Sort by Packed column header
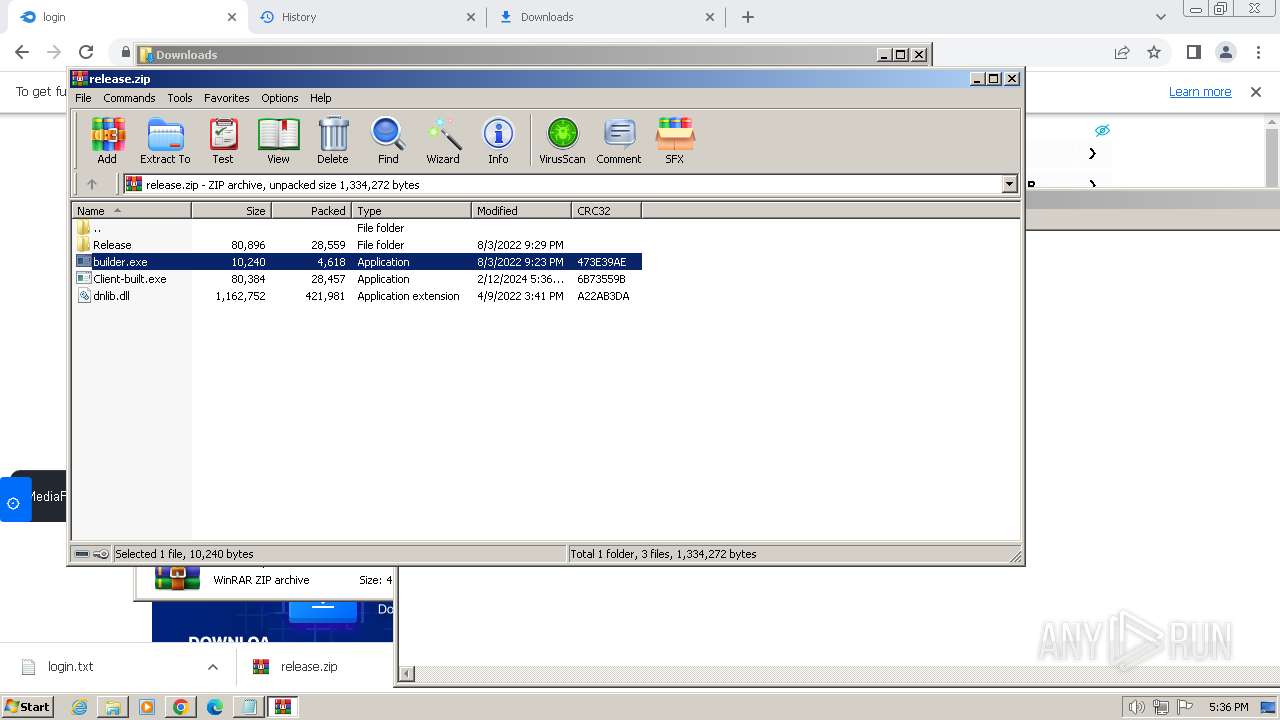1280x720 pixels. click(311, 210)
